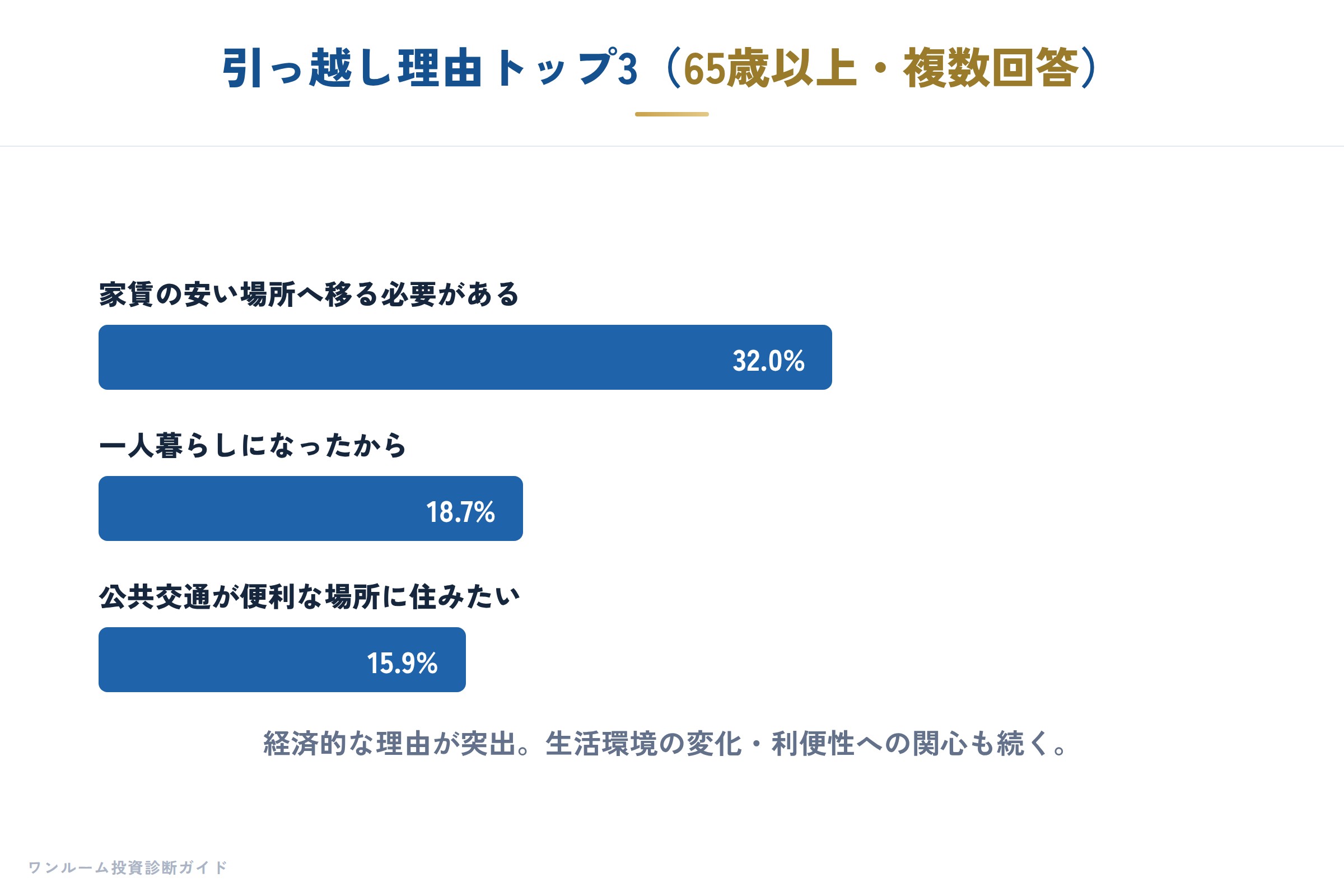Click the footer text ワンルーム投資診断ガイド

(128, 867)
